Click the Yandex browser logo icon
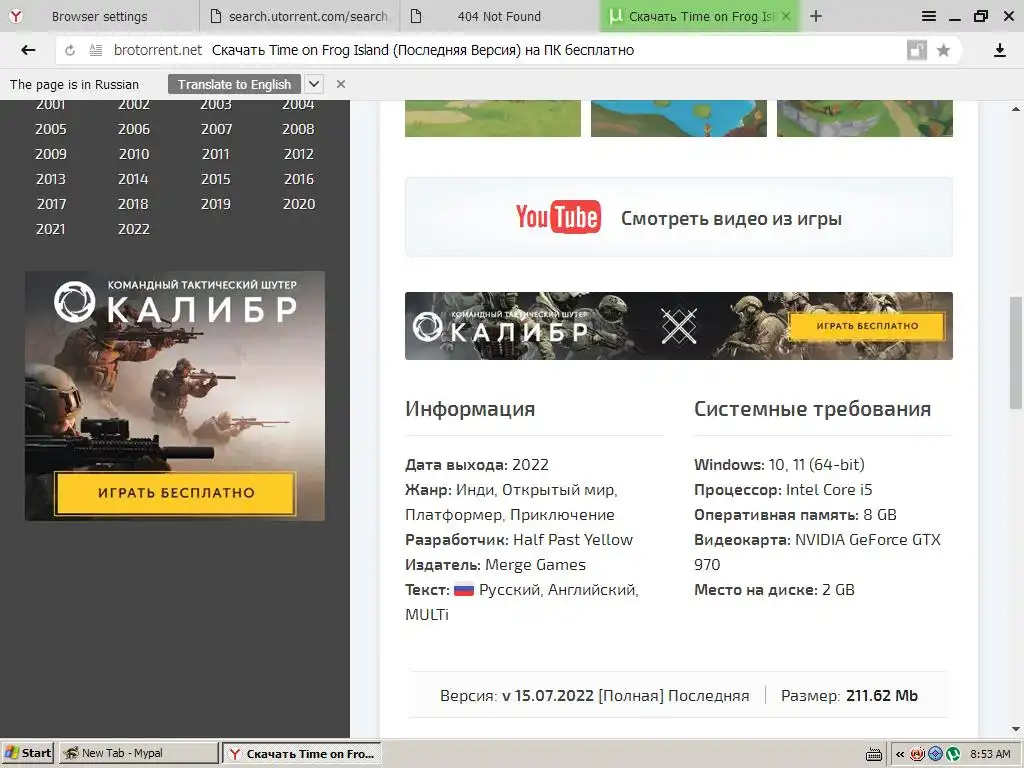This screenshot has height=768, width=1024. tap(16, 16)
